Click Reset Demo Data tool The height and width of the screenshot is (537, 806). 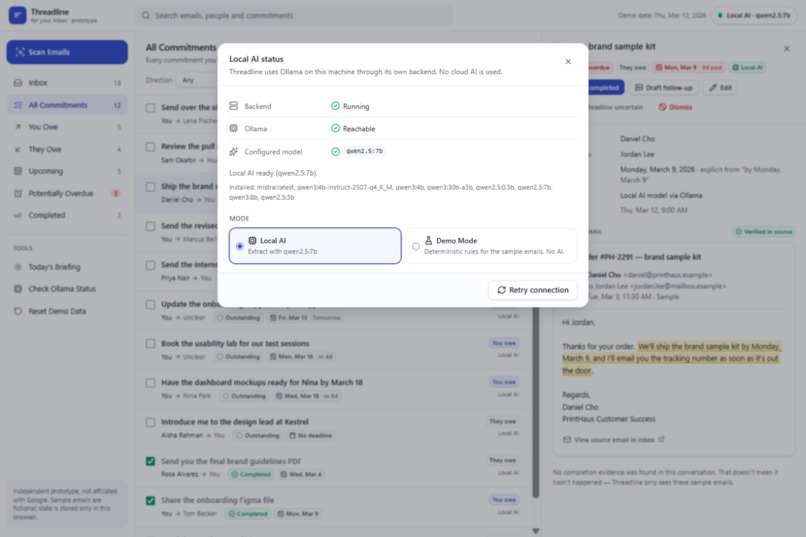point(67,311)
